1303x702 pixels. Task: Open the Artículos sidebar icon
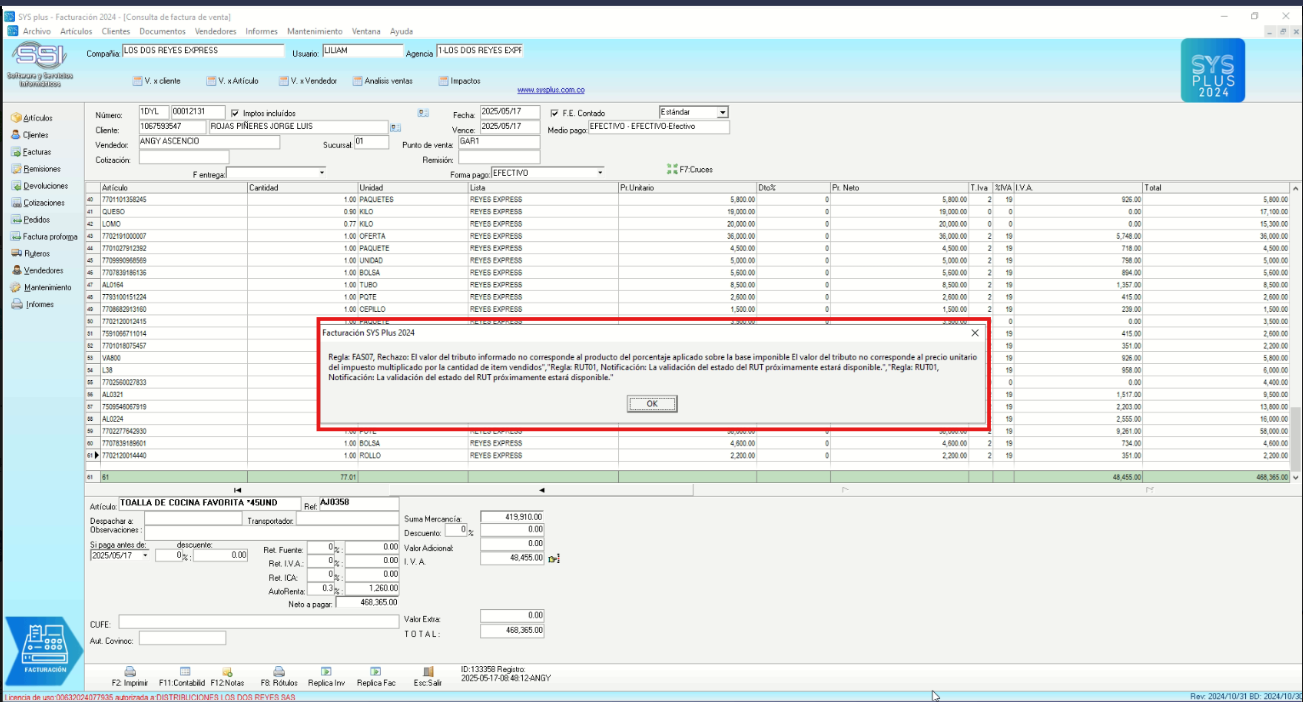point(16,118)
